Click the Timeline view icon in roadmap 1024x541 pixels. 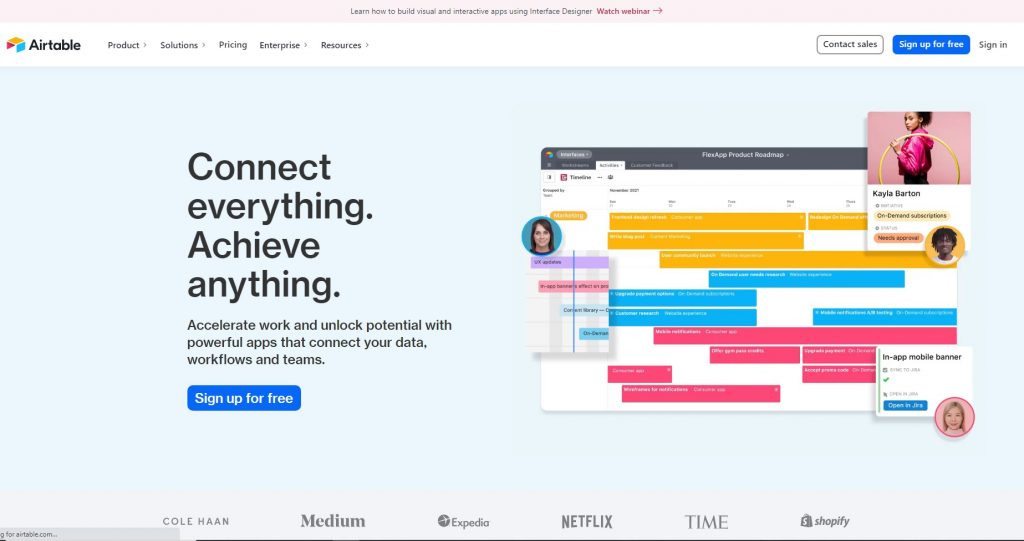tap(564, 177)
